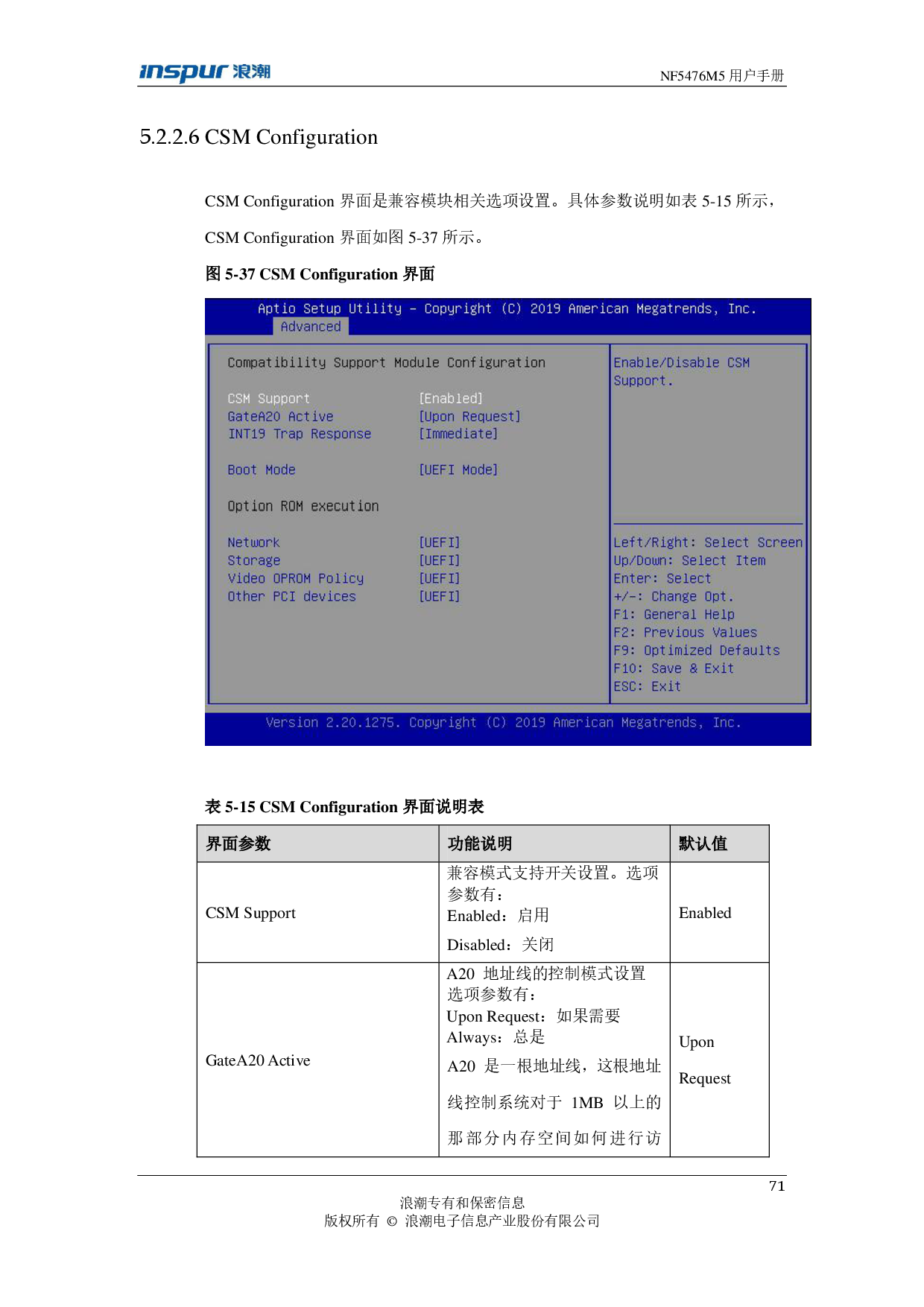The image size is (924, 1307).
Task: Select Other PCI devices item
Action: 291,596
